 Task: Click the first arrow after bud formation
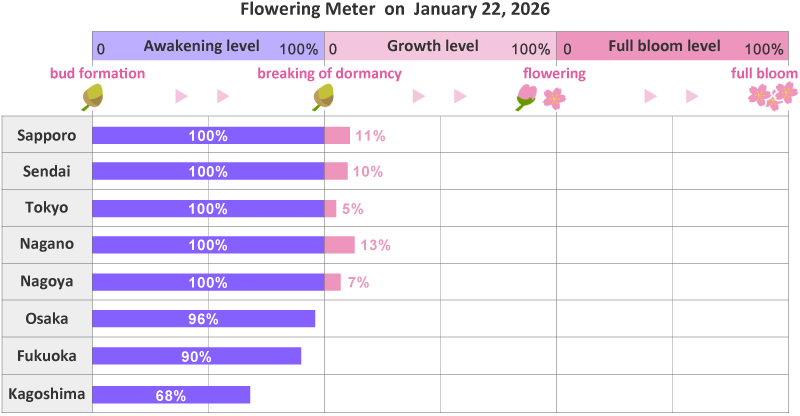[x=181, y=96]
